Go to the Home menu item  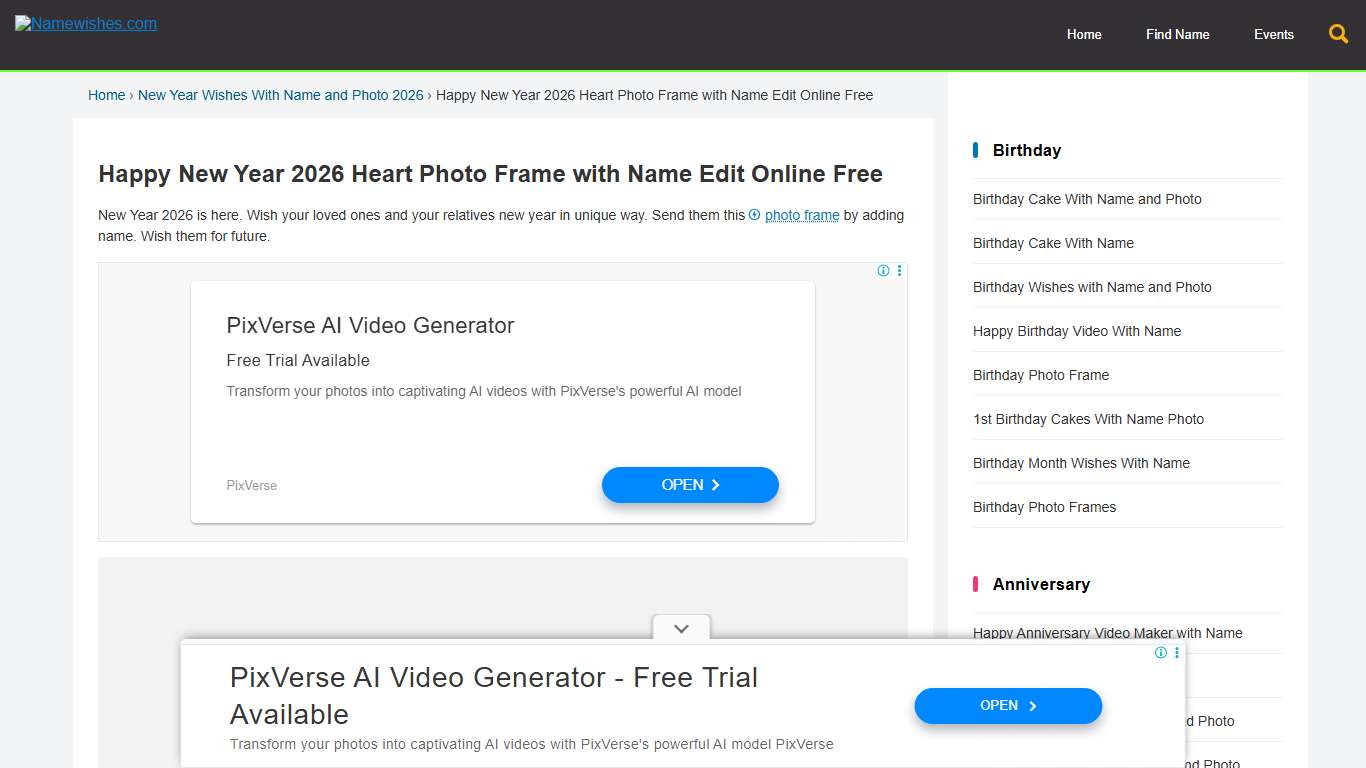1084,34
